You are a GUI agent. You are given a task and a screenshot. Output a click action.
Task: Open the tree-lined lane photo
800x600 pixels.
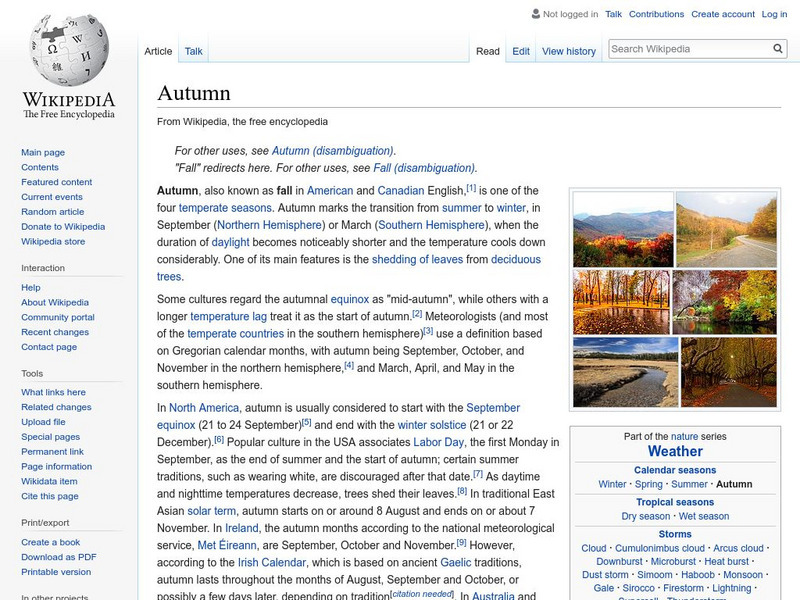pos(729,372)
